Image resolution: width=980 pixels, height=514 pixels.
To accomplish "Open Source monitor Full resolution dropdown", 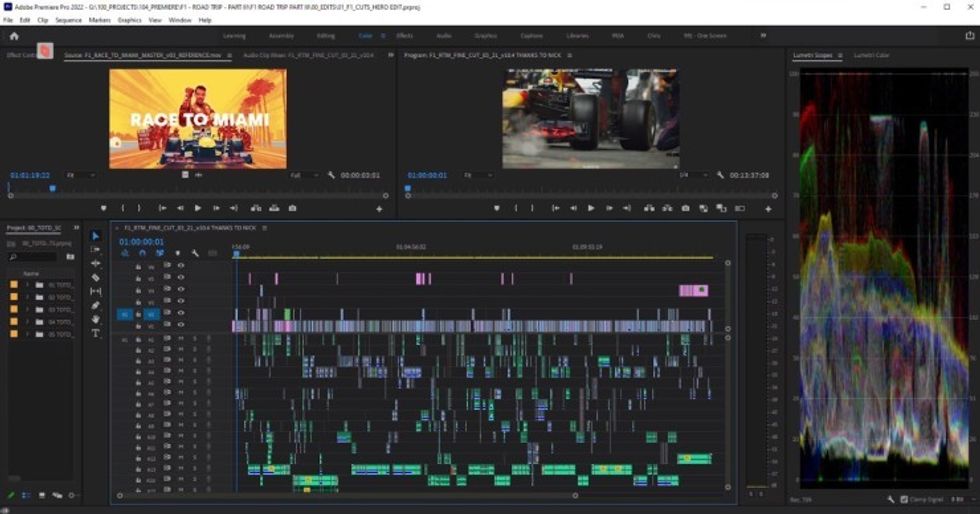I will click(304, 175).
